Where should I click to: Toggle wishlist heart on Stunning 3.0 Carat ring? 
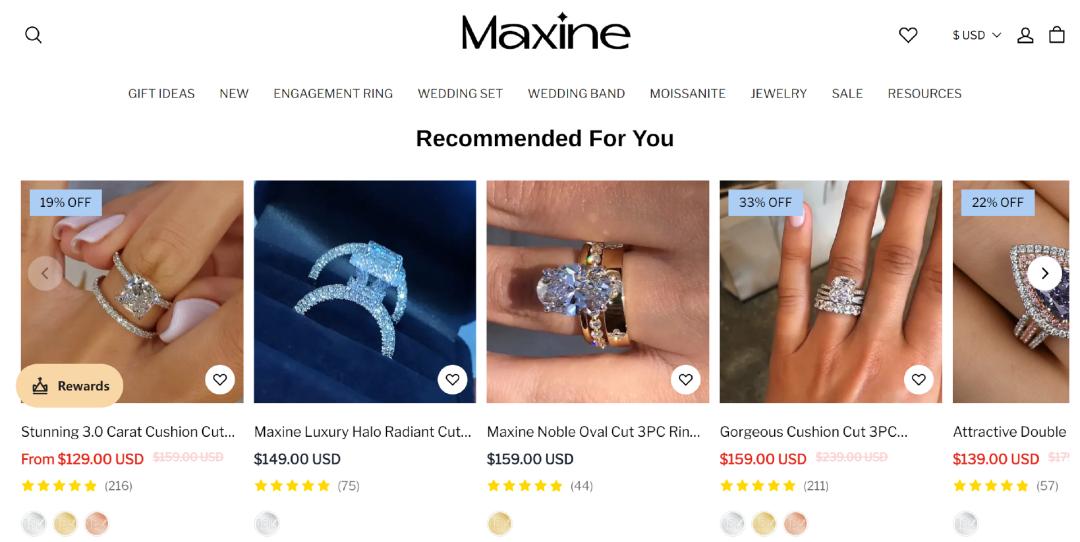coord(220,379)
